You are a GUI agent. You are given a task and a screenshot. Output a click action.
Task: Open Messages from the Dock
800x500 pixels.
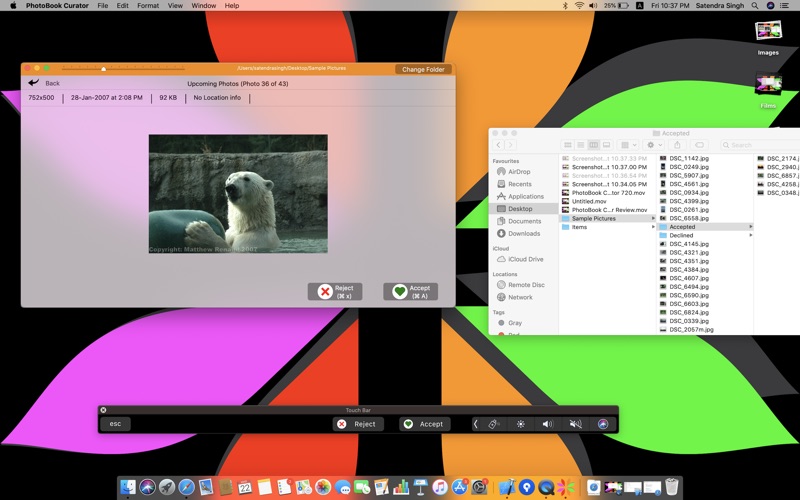click(342, 487)
